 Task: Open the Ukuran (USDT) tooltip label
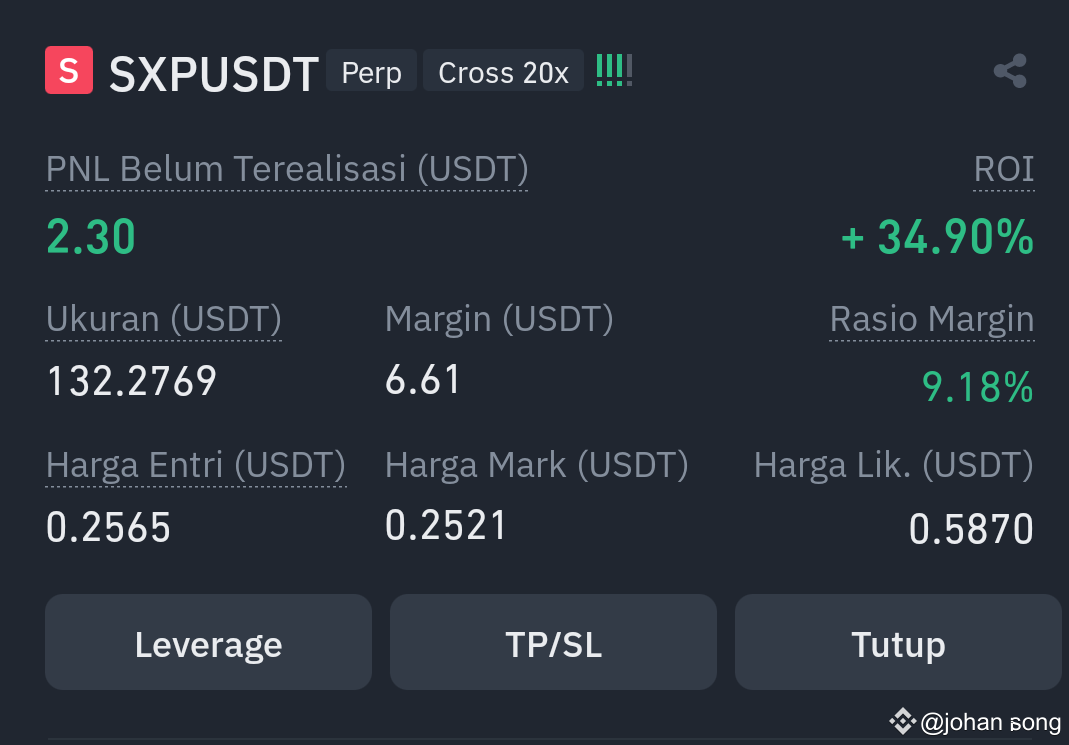(x=163, y=318)
